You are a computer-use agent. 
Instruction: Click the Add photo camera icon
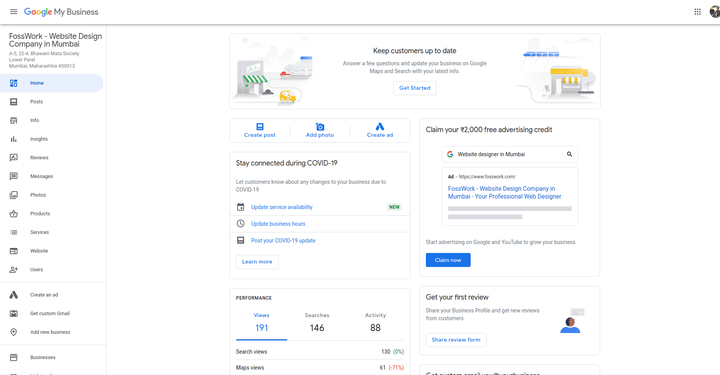(320, 127)
